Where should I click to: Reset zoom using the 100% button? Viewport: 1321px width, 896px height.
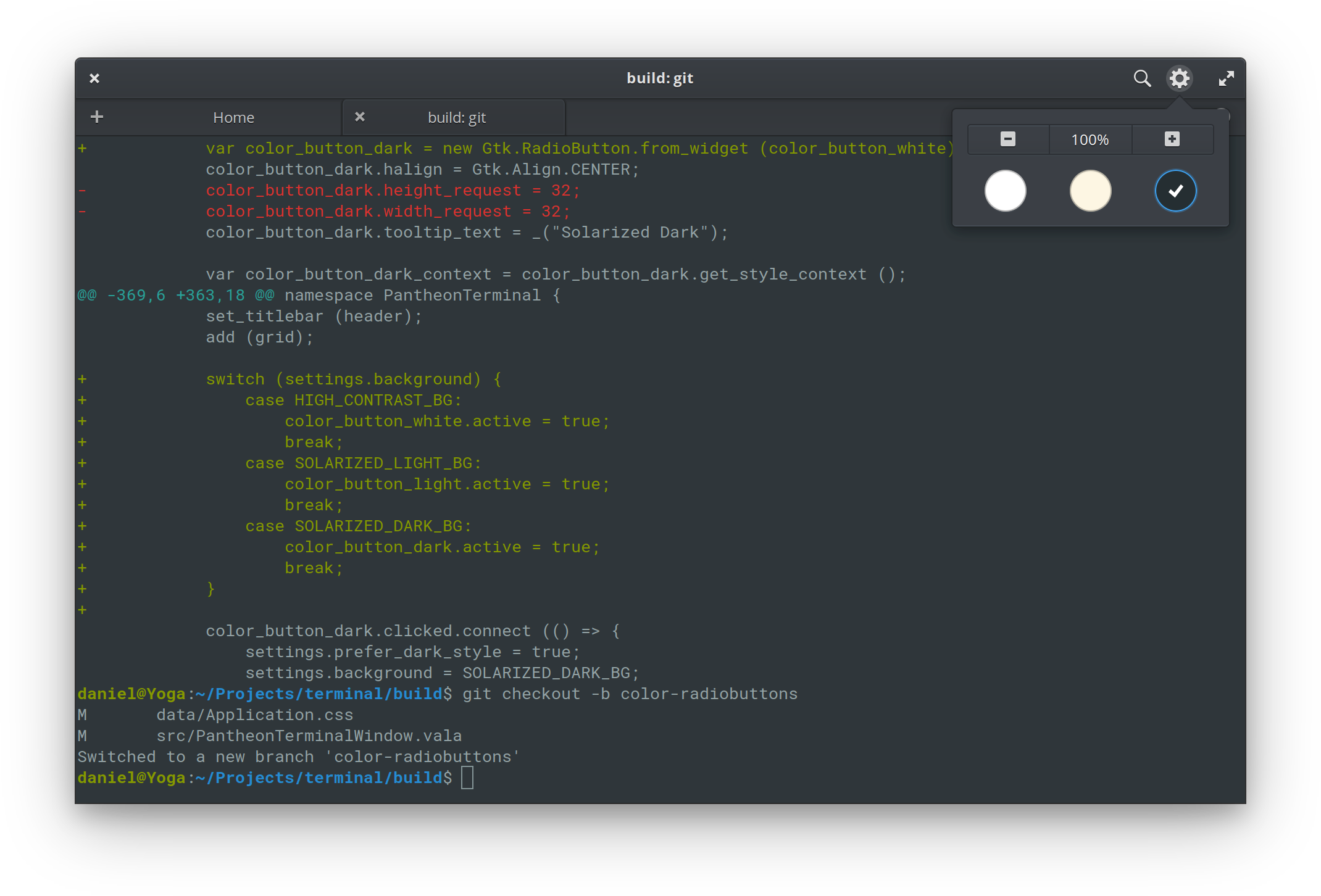coord(1090,139)
